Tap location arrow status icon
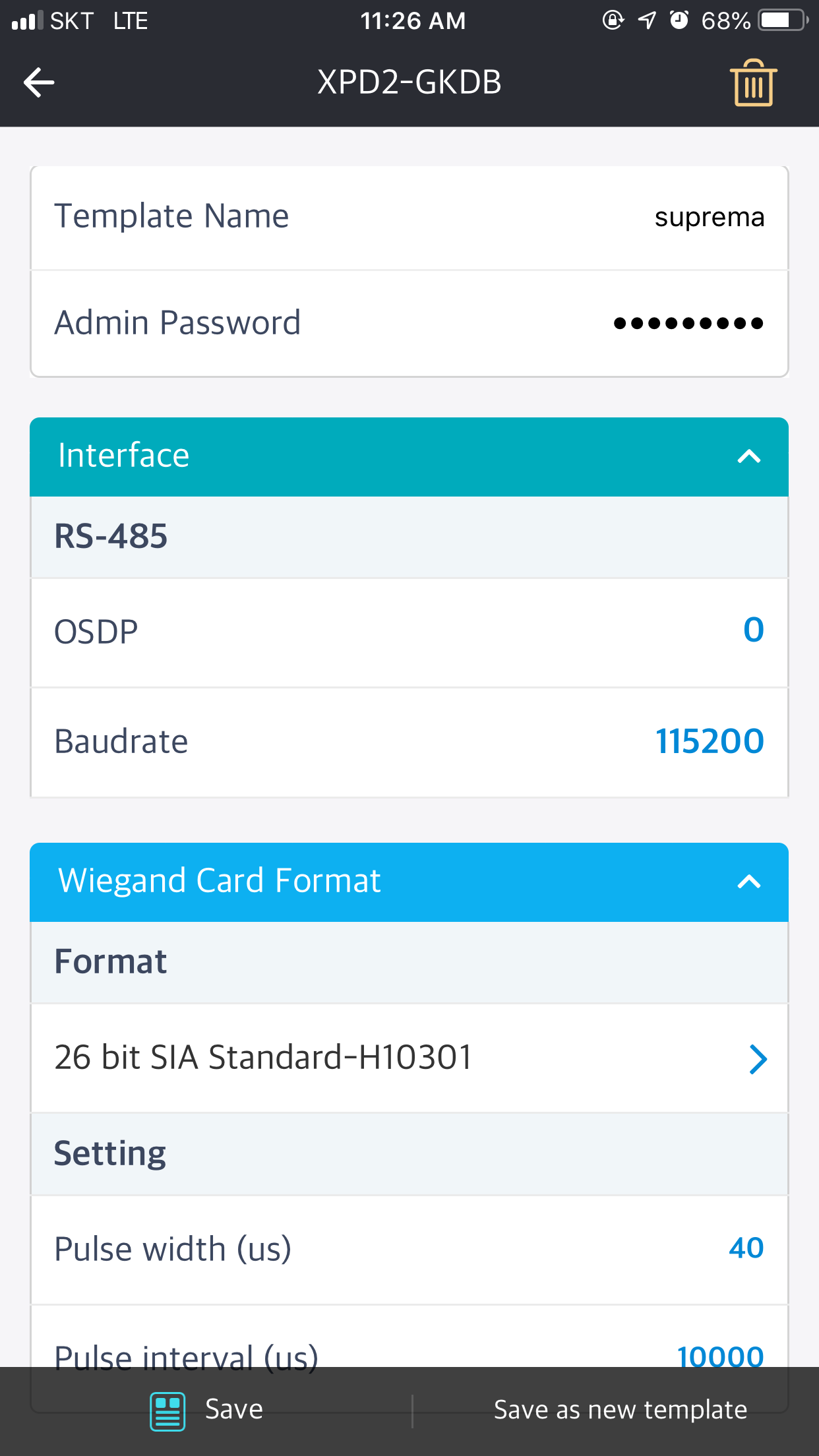 647,20
